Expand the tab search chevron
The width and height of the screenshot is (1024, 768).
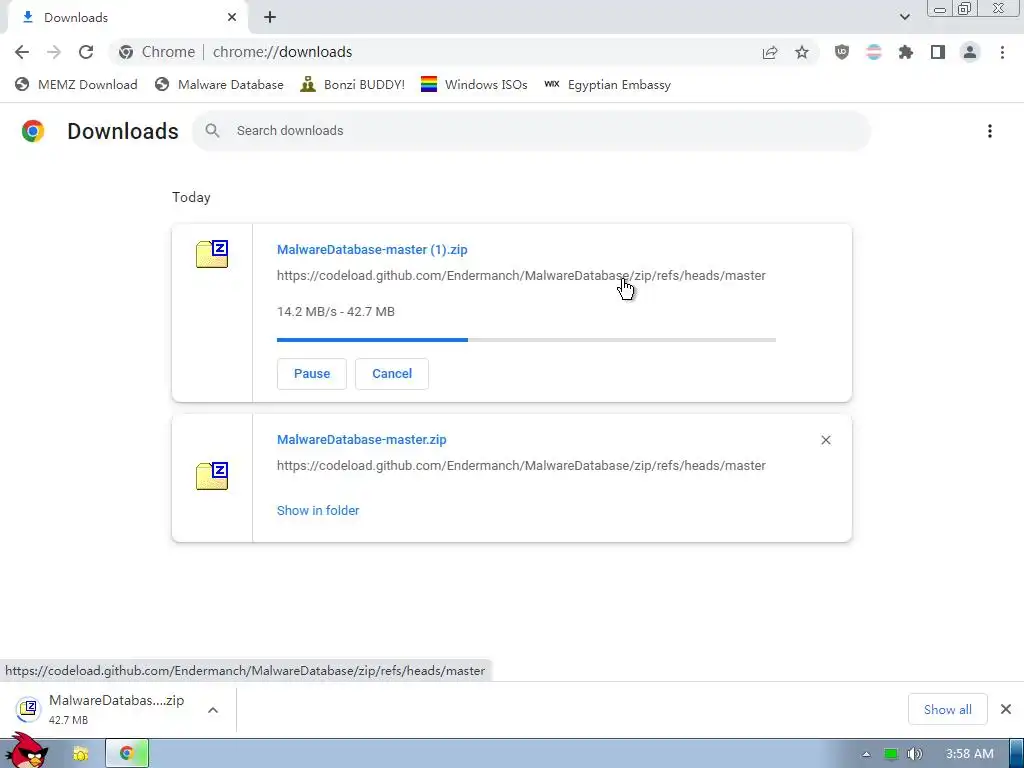(904, 17)
